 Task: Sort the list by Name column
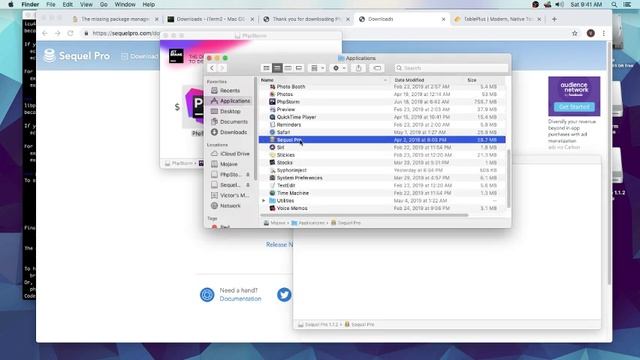point(324,80)
